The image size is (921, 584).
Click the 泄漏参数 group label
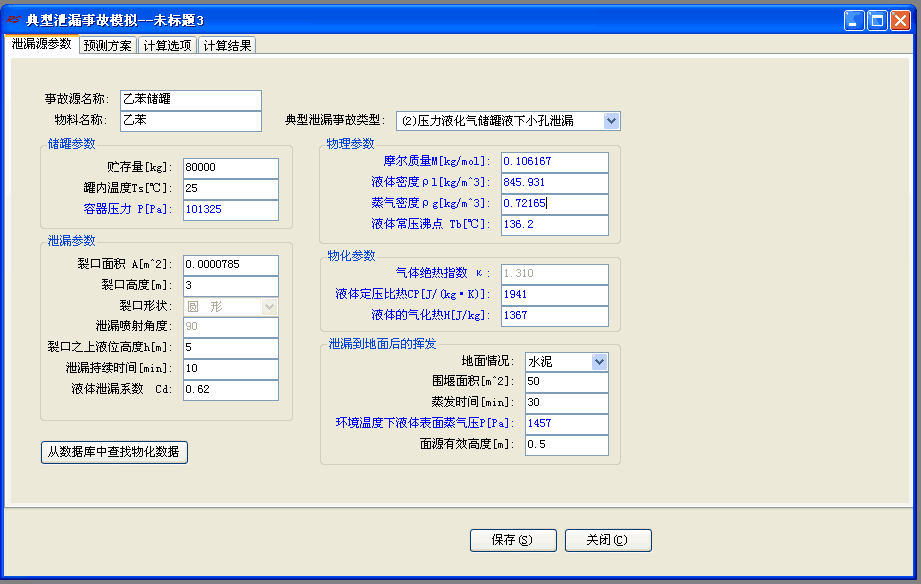71,241
